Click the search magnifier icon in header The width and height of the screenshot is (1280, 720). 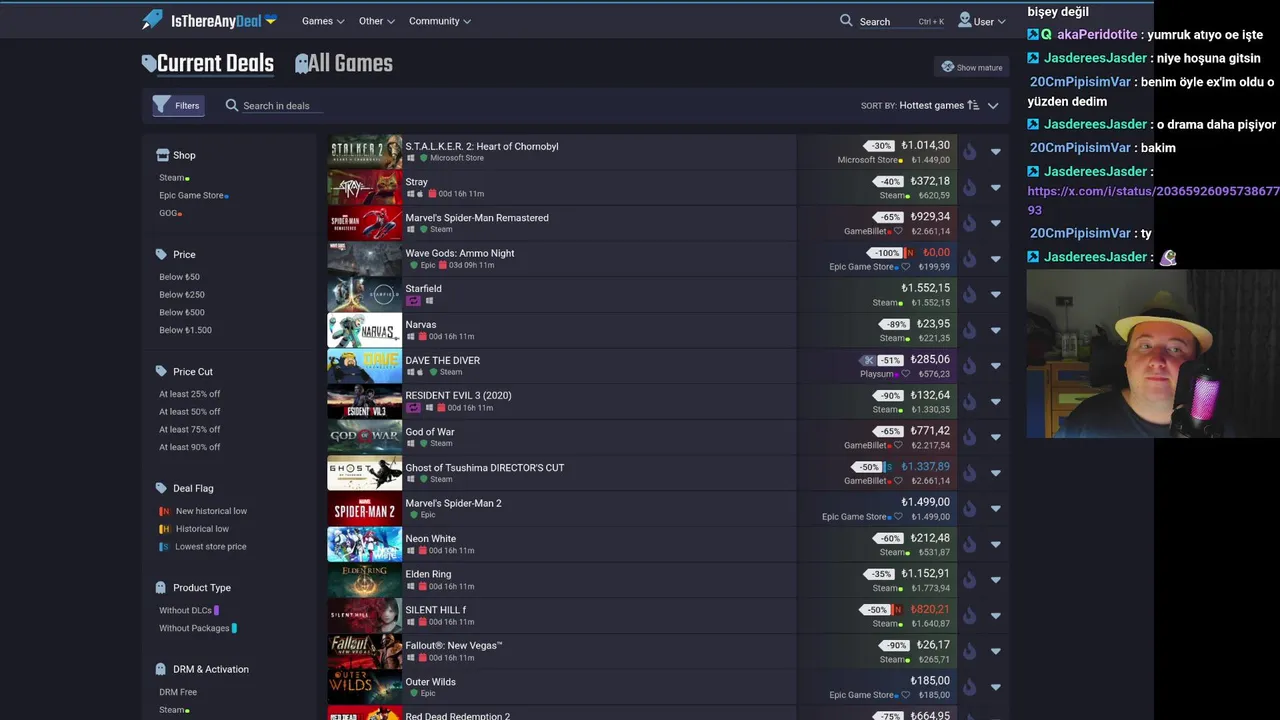click(846, 20)
